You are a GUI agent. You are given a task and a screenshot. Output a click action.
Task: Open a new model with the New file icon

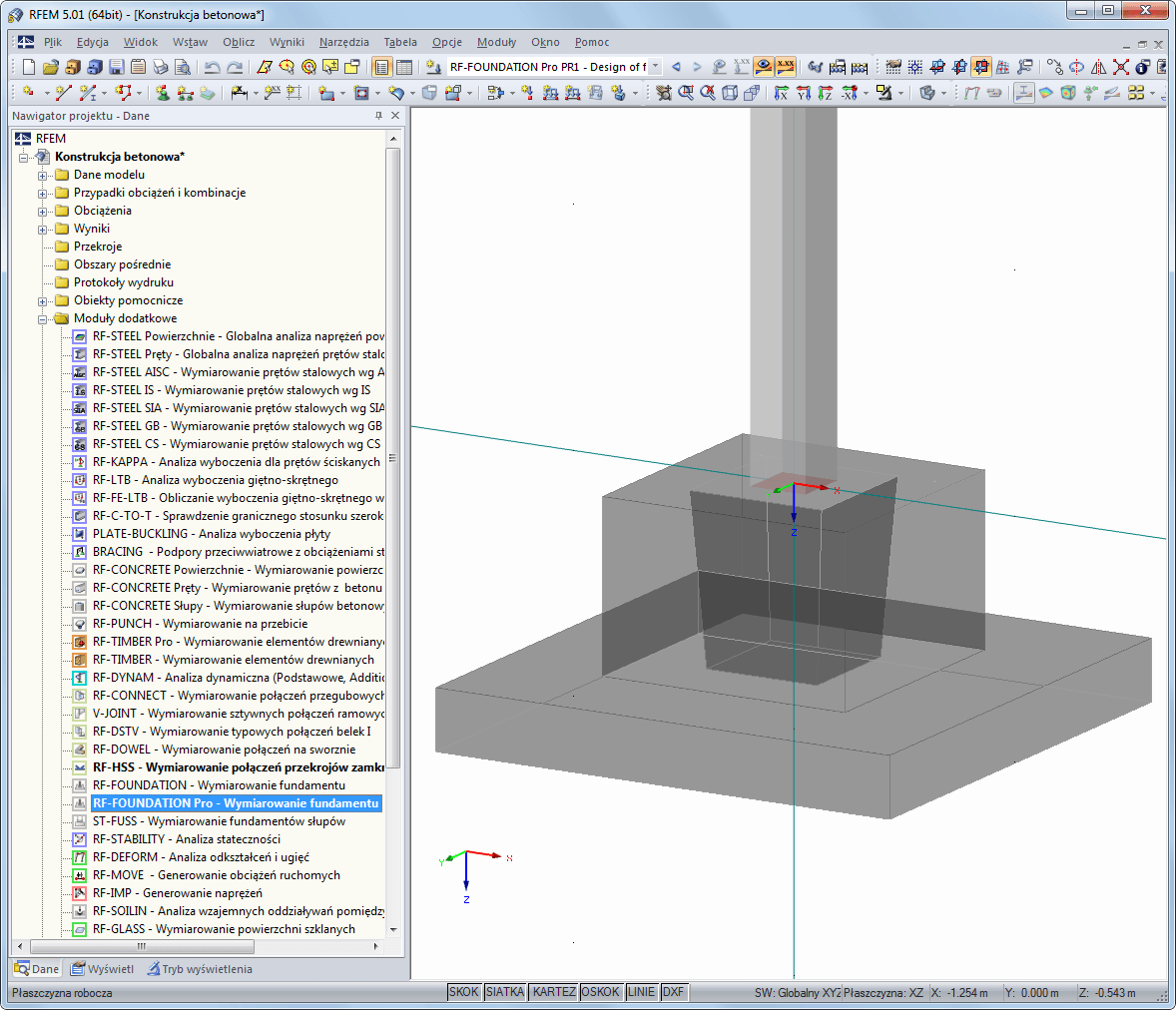28,66
